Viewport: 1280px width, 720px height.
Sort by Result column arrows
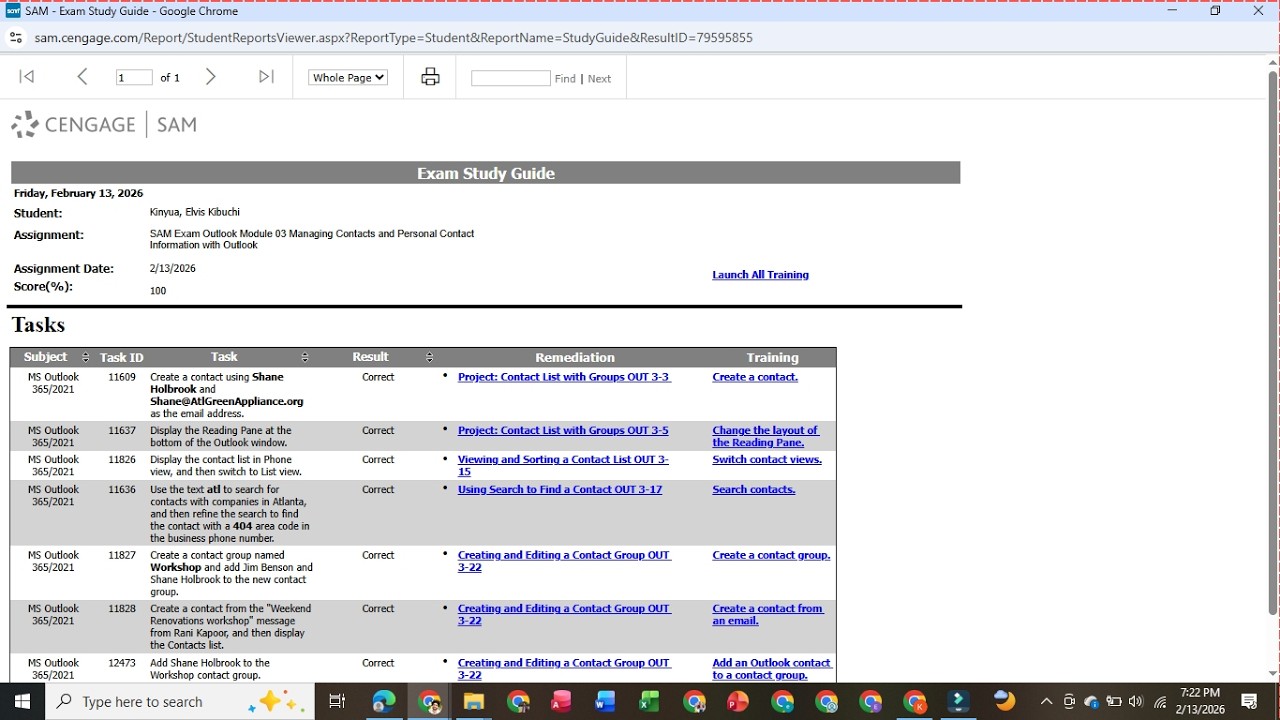(429, 358)
